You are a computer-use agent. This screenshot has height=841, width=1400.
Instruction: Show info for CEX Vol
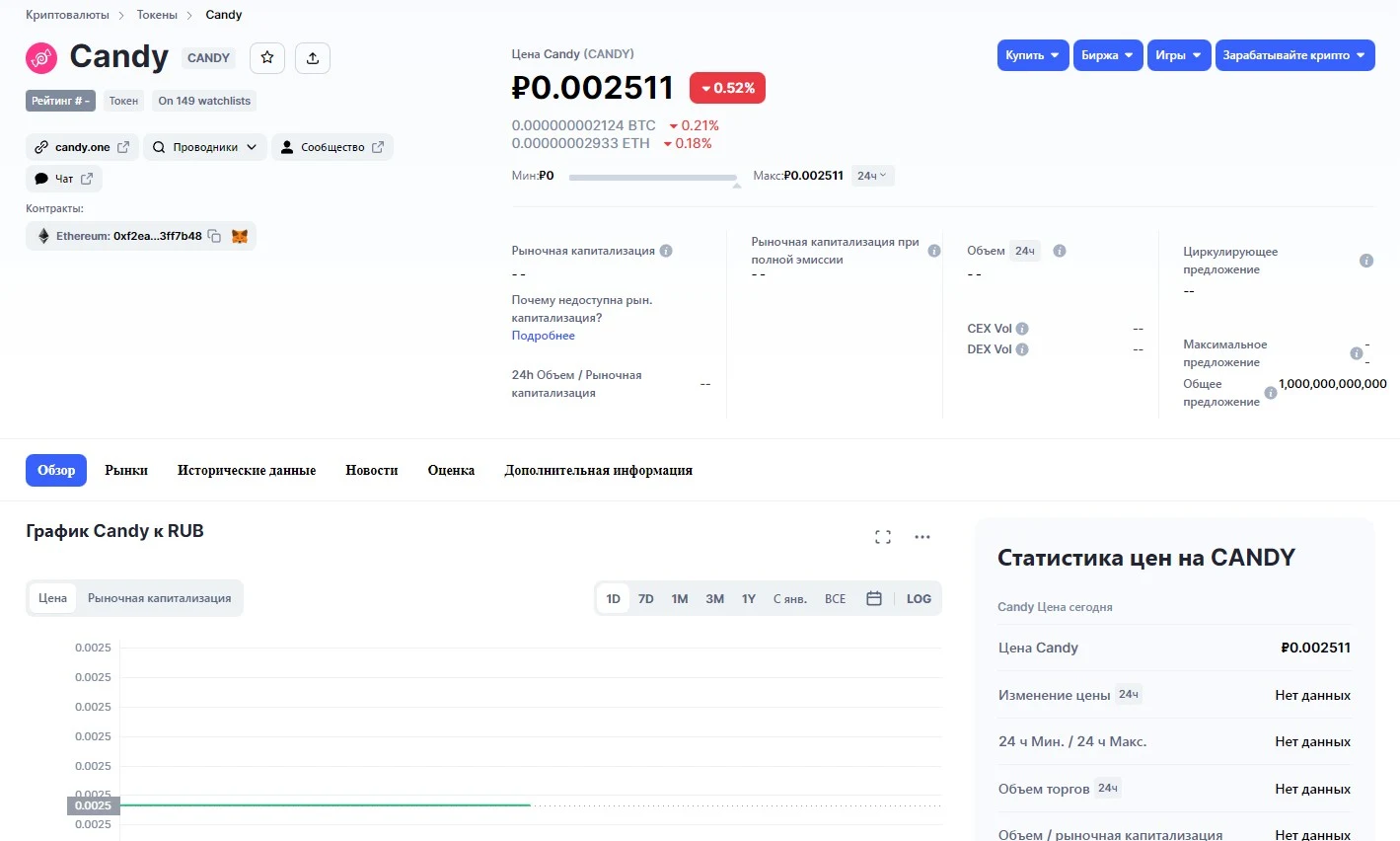point(1022,329)
